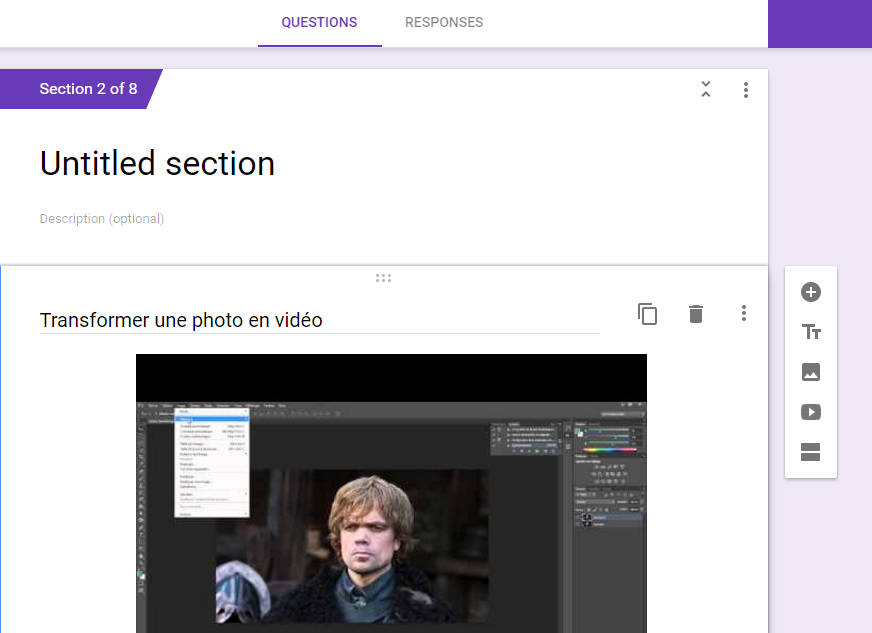The height and width of the screenshot is (633, 872).
Task: Add a video using sidebar icon
Action: coord(811,412)
